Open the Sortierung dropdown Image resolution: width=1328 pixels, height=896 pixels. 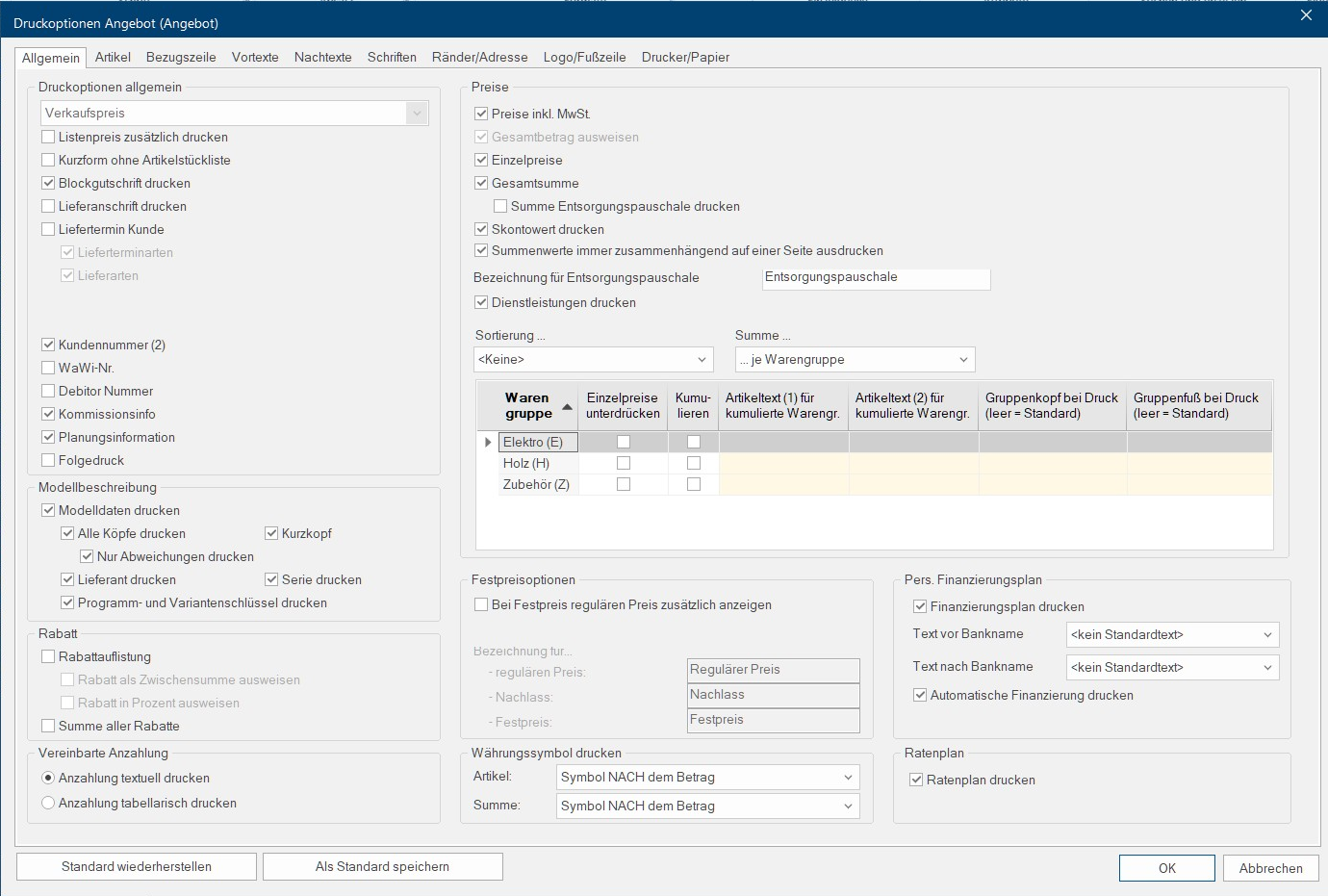click(594, 360)
